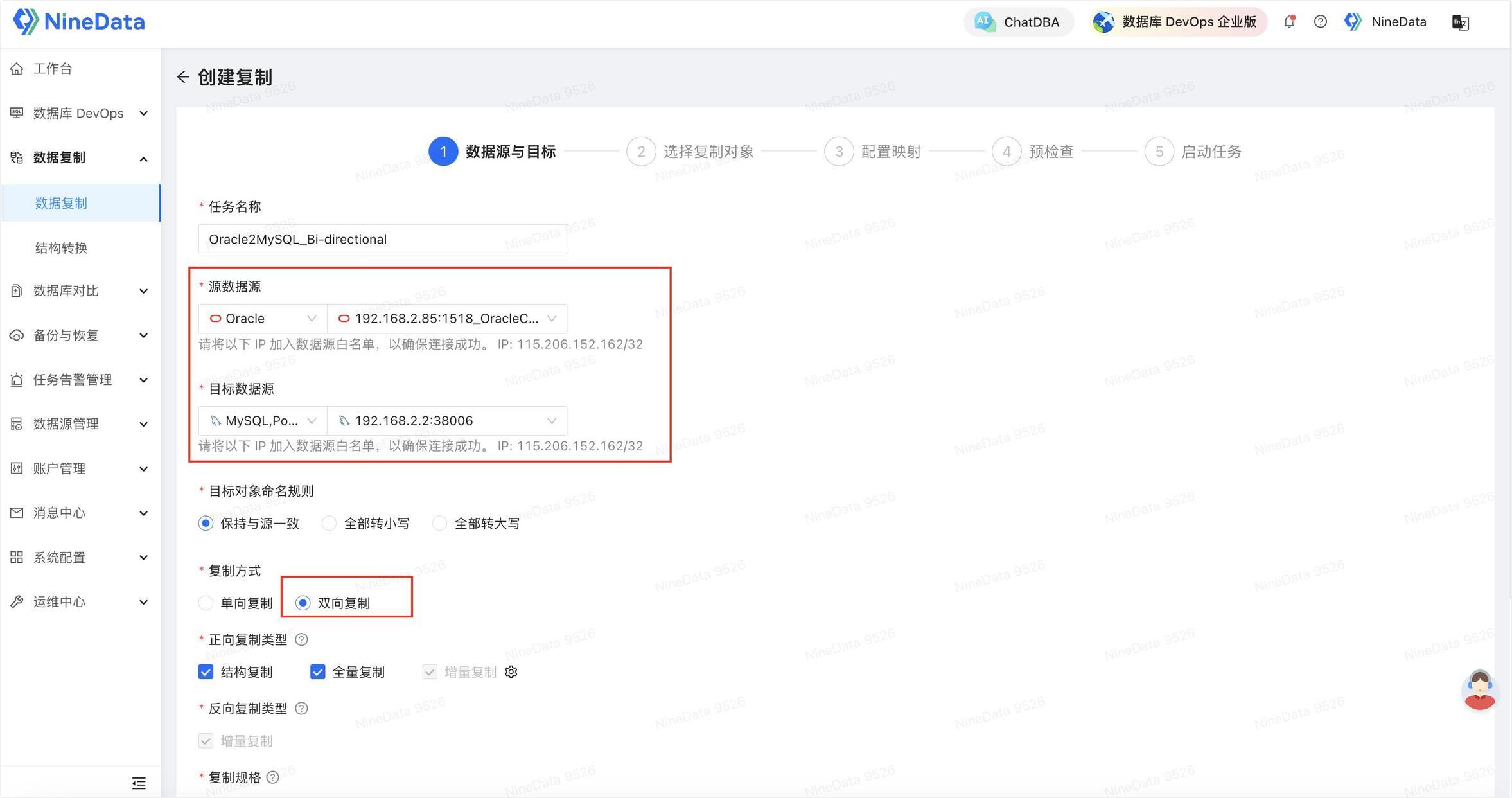Click the 运维中心 wrench icon
1512x798 pixels.
17,602
